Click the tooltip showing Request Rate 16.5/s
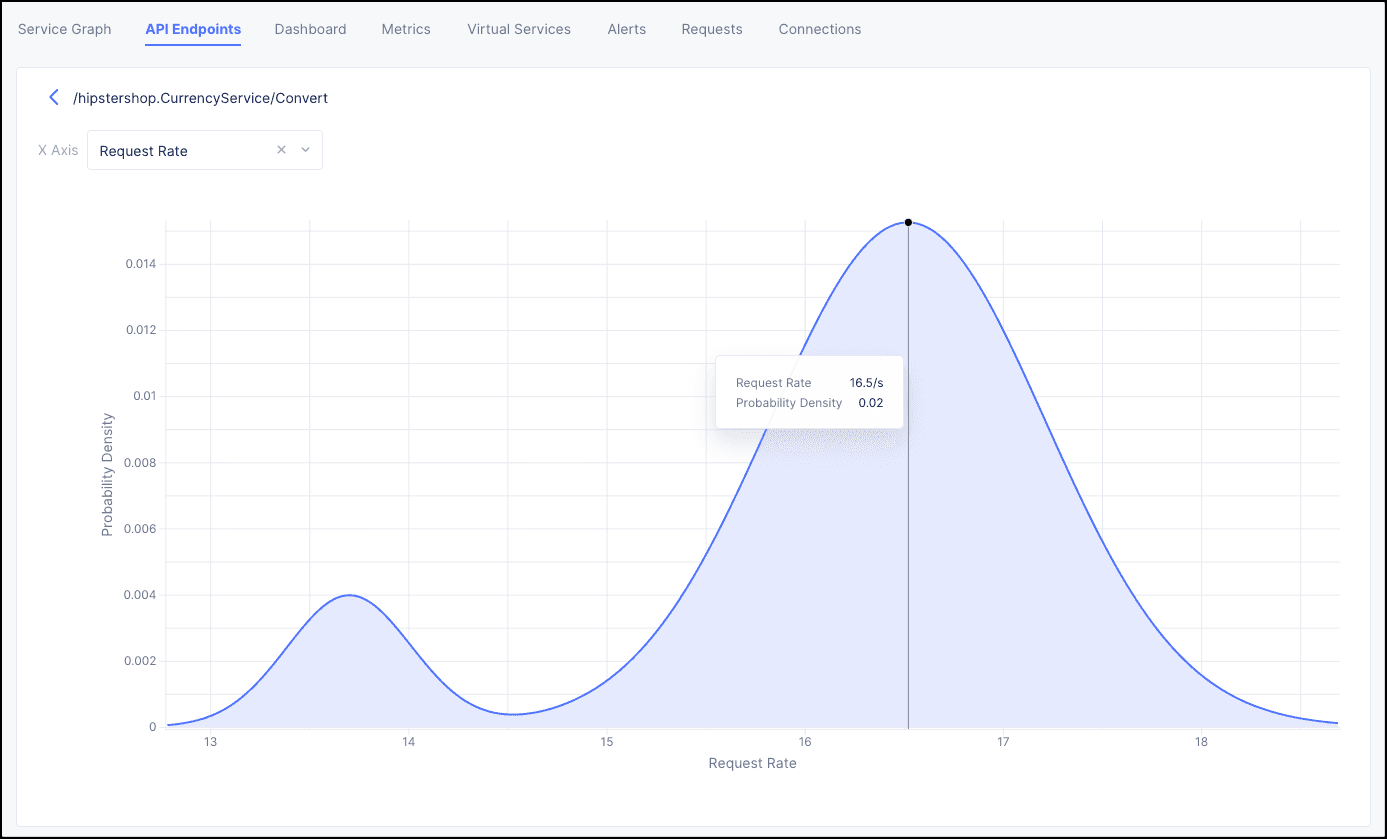The height and width of the screenshot is (839, 1387). [809, 392]
